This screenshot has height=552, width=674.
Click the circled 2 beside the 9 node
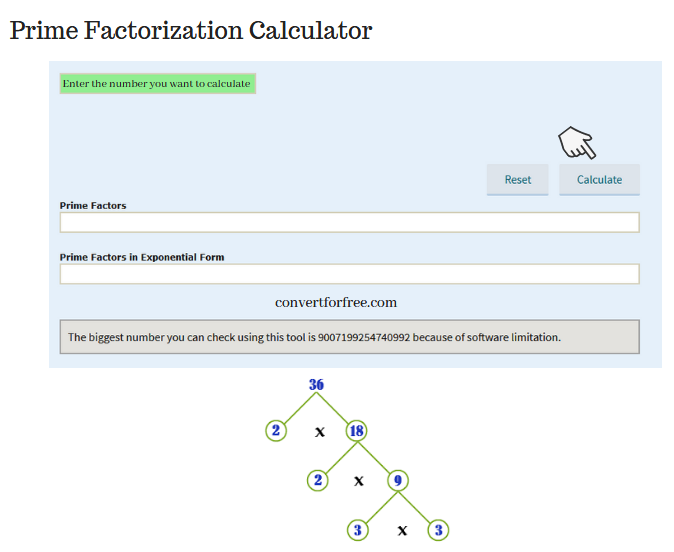click(x=318, y=480)
